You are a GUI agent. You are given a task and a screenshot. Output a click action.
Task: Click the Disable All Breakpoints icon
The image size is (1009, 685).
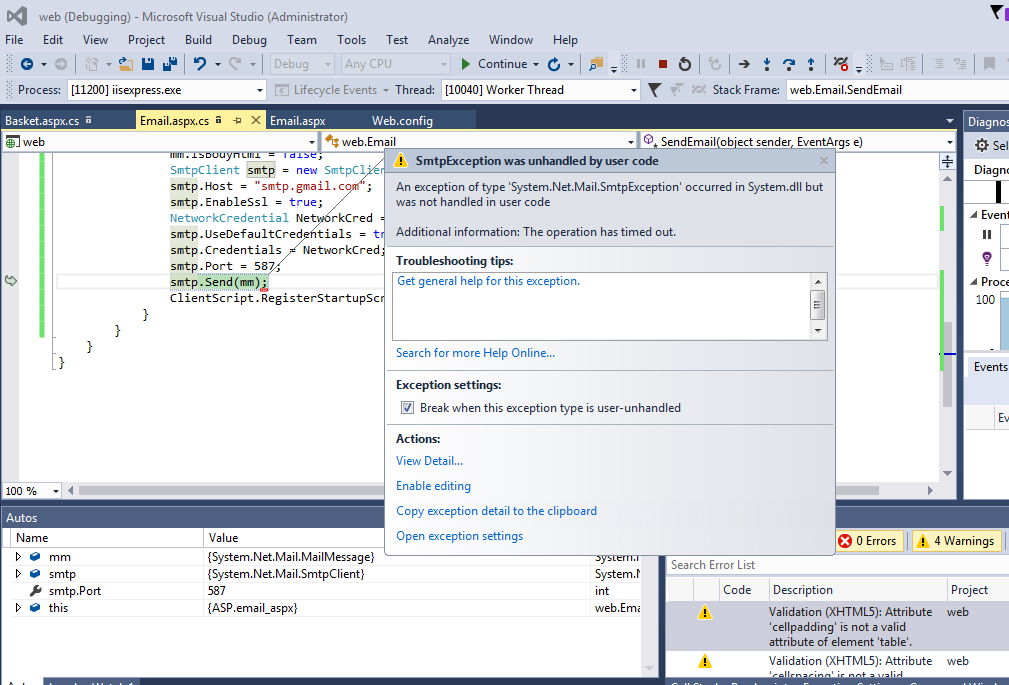tap(840, 63)
